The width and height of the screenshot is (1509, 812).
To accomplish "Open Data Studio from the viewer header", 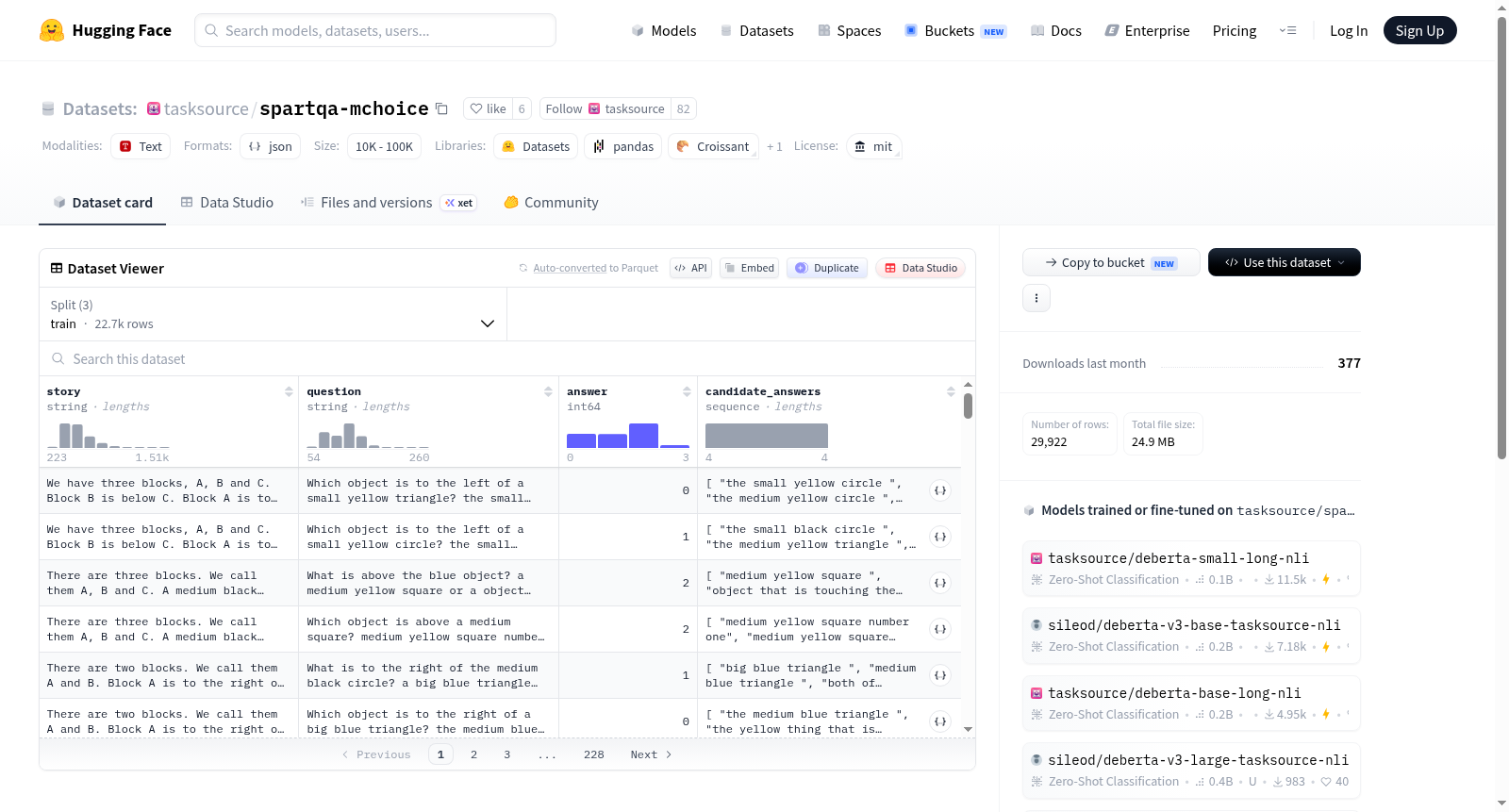I will coord(920,268).
